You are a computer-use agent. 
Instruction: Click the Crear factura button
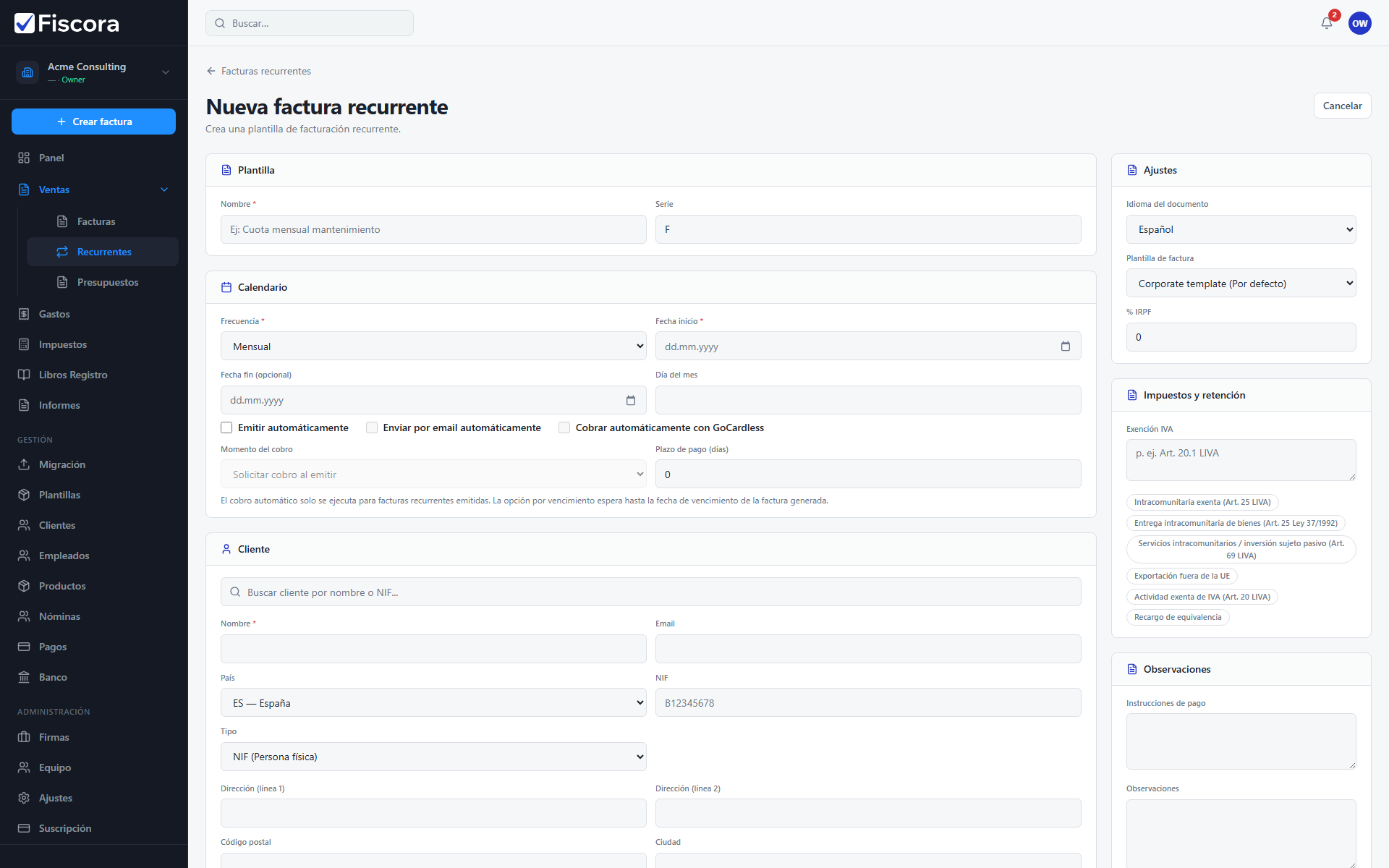point(93,122)
